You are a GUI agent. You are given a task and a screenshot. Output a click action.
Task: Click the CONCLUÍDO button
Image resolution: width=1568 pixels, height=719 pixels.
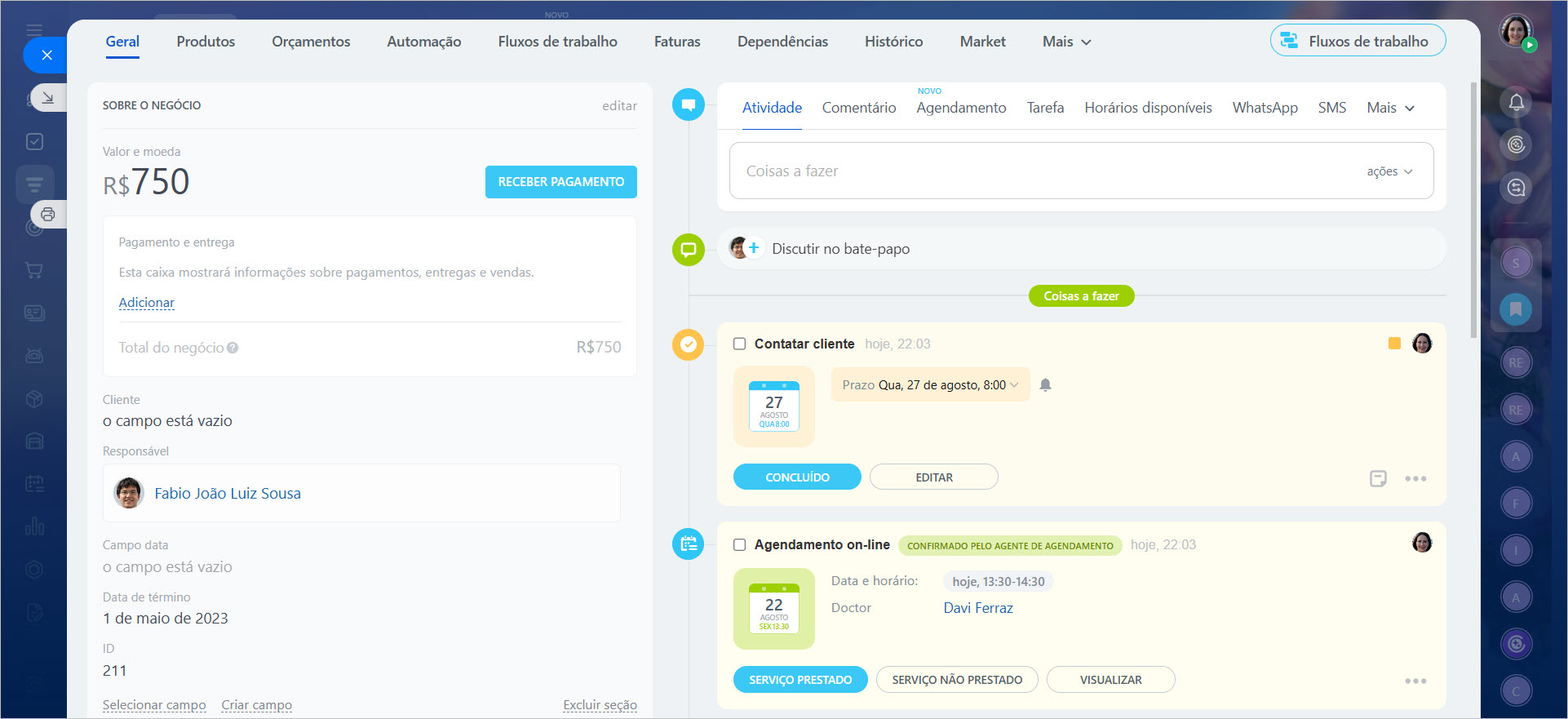797,477
